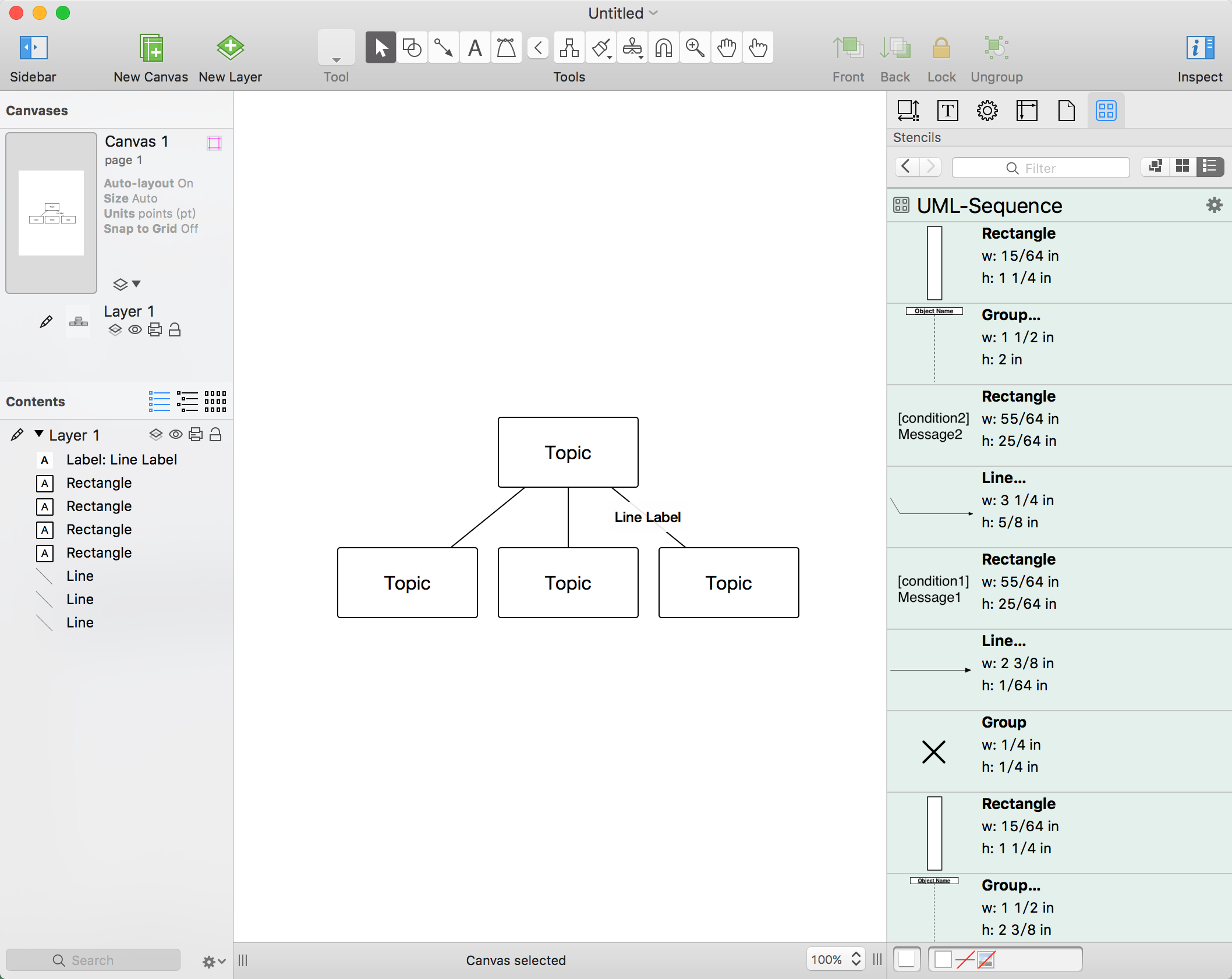Select the Pen tool
Viewport: 1232px width, 979px height.
[x=507, y=48]
